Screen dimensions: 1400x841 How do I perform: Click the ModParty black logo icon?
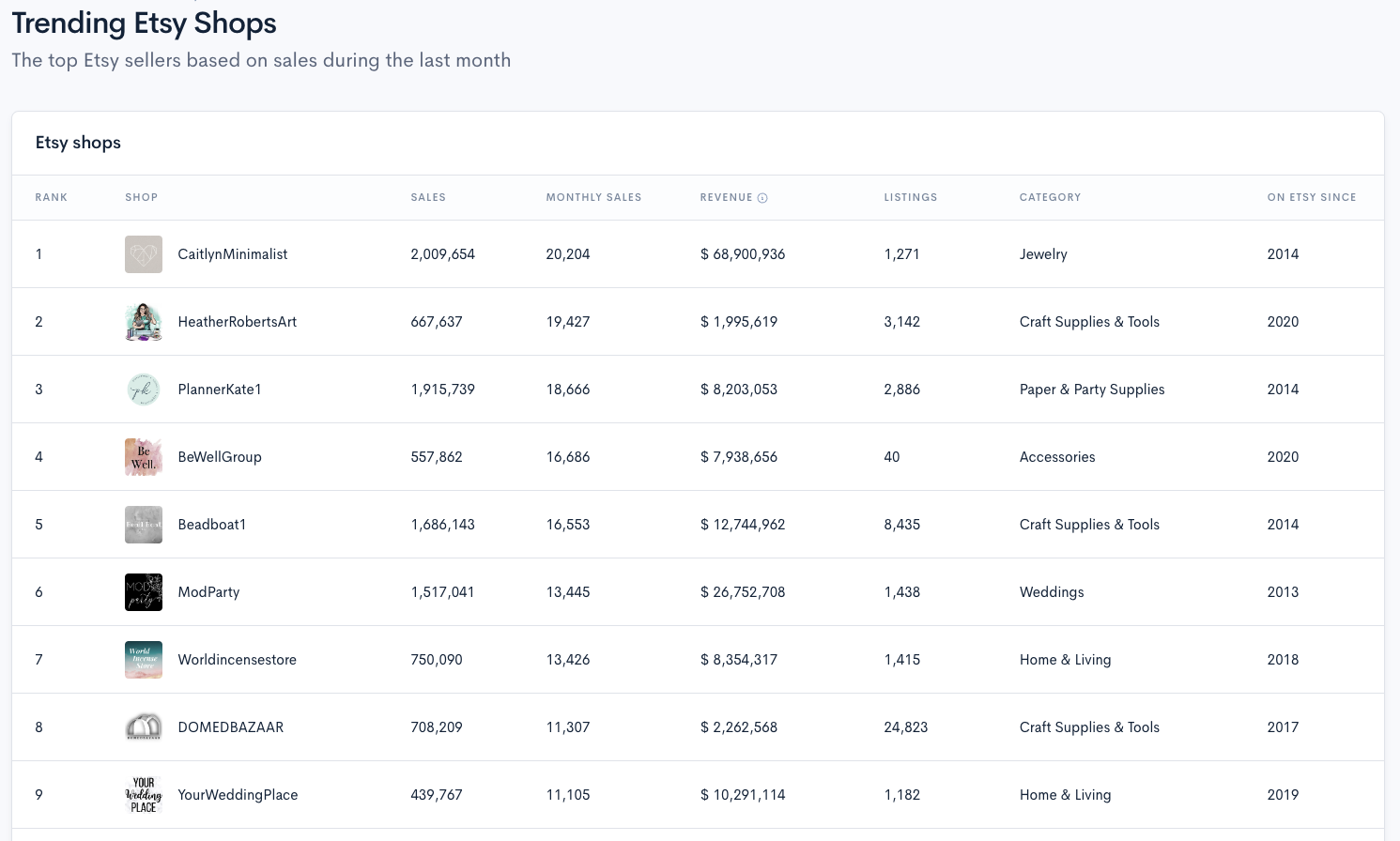coord(144,592)
